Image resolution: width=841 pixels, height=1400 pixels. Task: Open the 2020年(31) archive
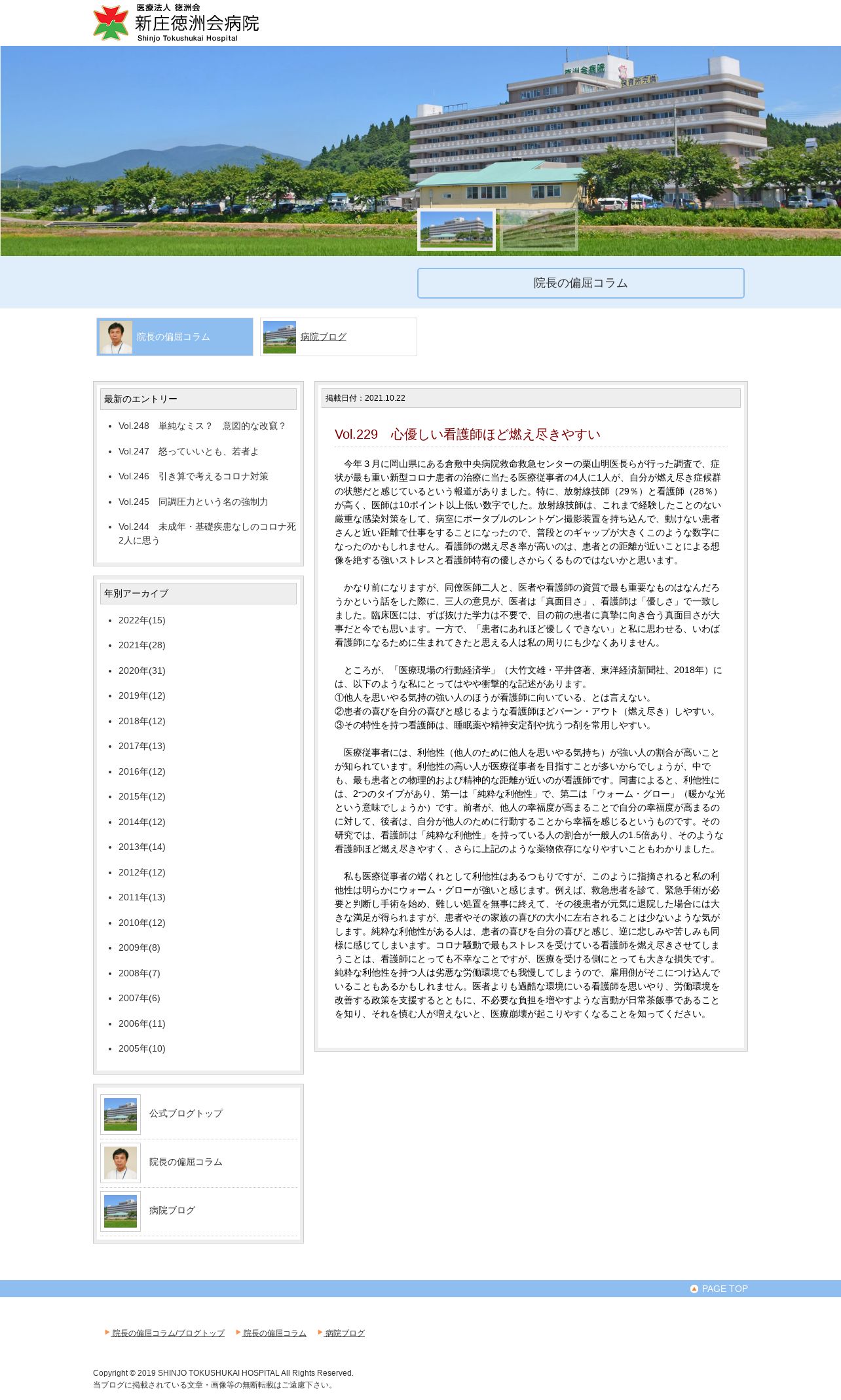[x=142, y=671]
